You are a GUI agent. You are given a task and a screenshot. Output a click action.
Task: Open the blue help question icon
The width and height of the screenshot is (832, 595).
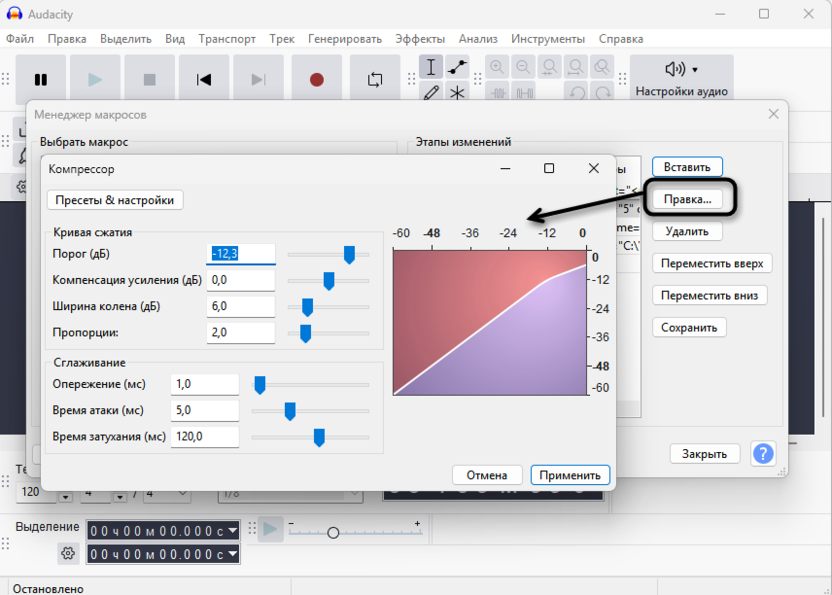tap(763, 454)
